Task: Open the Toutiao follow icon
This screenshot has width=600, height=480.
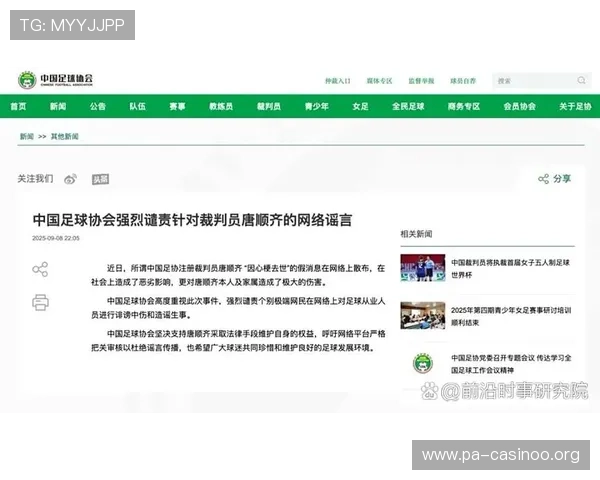Action: pos(101,179)
